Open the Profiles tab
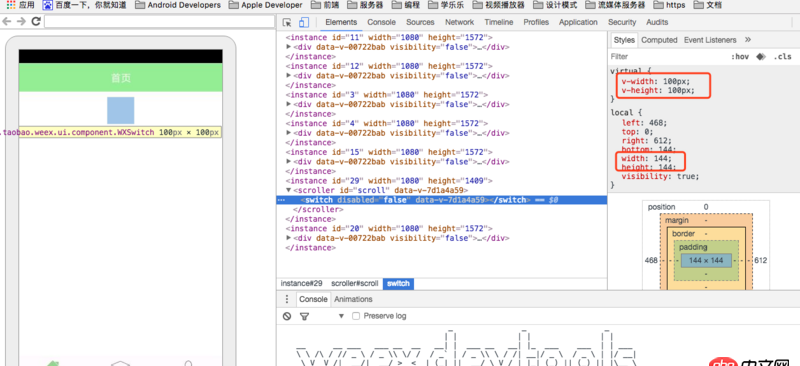Viewport: 800px width, 366px height. pos(536,22)
